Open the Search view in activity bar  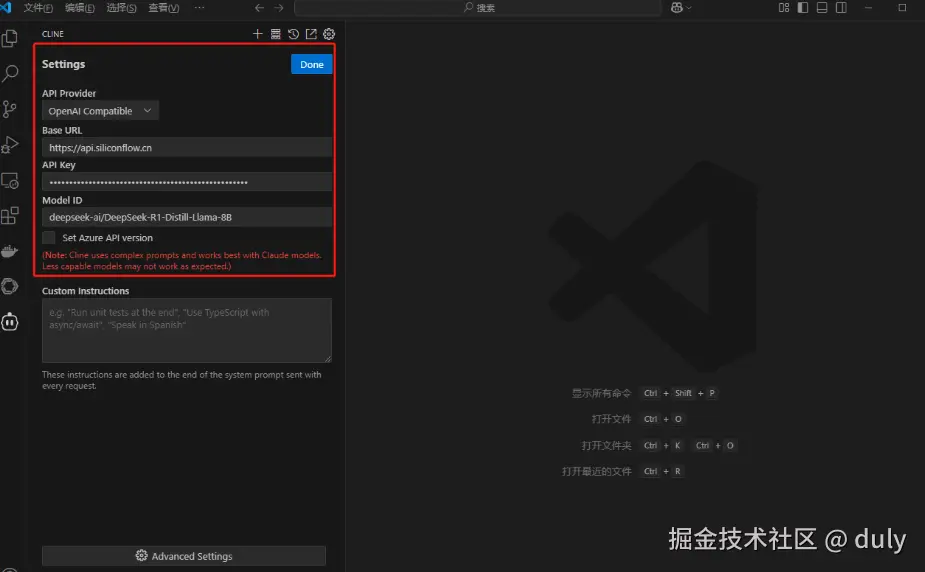(x=10, y=74)
